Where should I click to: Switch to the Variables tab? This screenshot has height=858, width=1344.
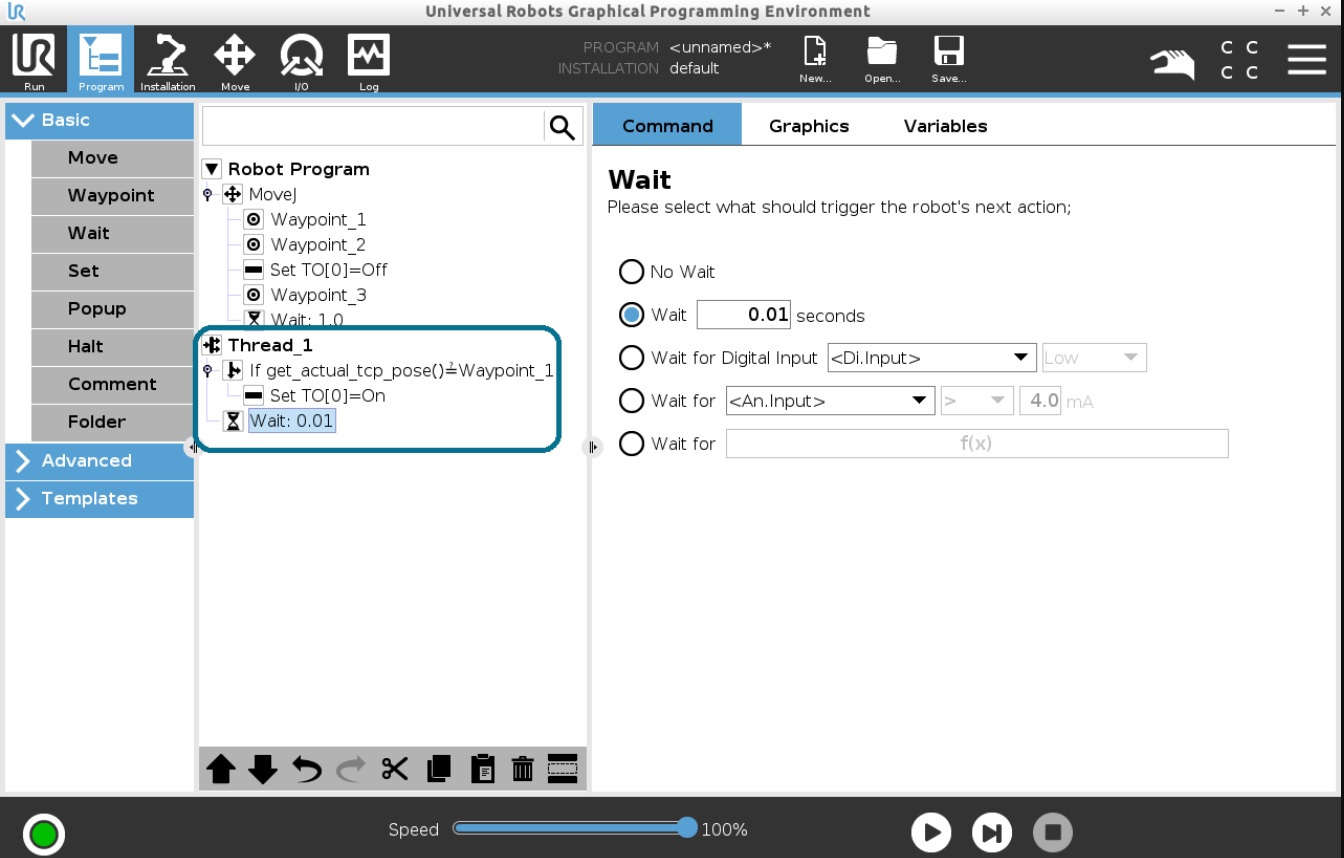945,125
